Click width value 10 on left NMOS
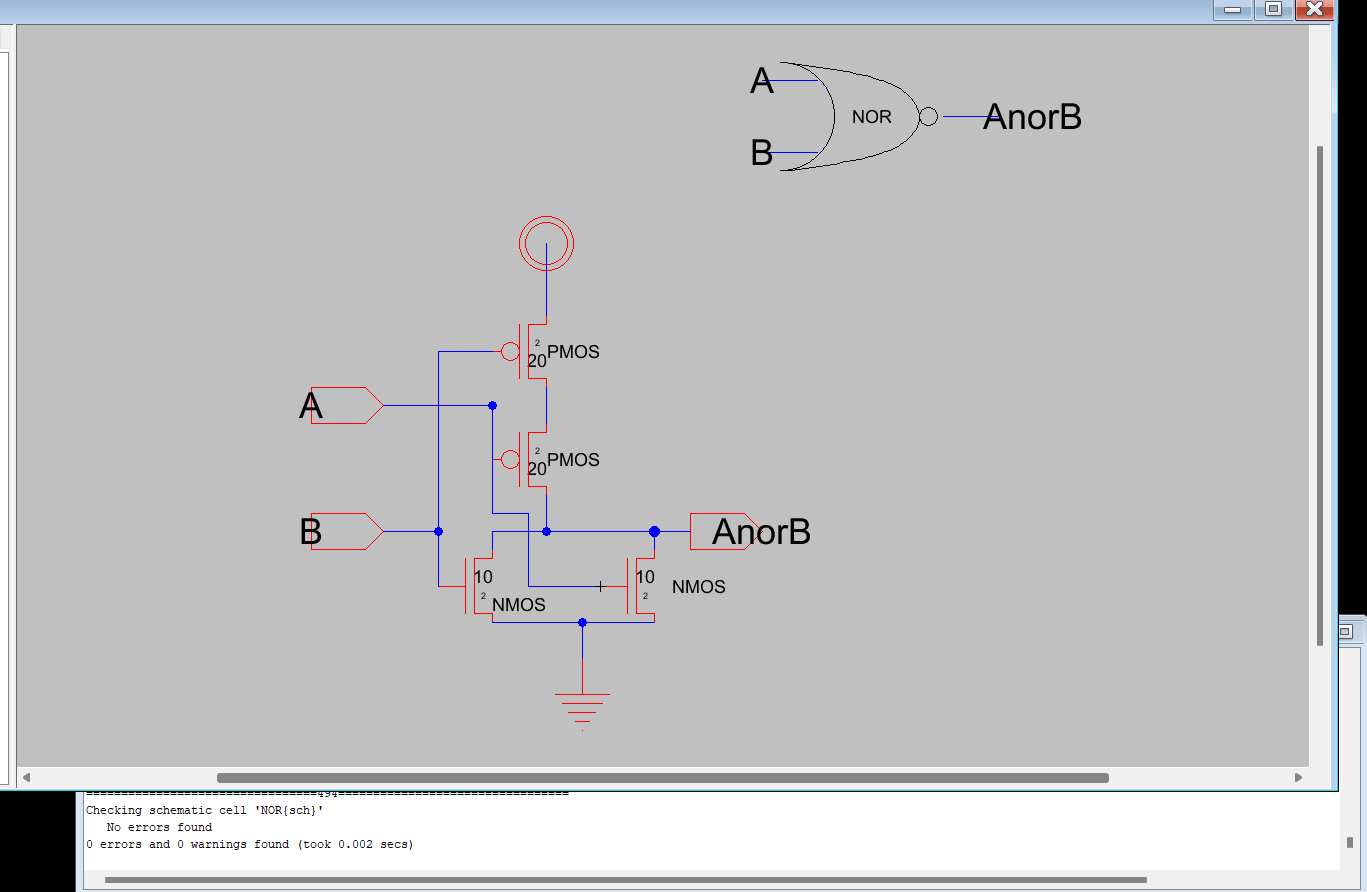The width and height of the screenshot is (1367, 892). [x=483, y=577]
